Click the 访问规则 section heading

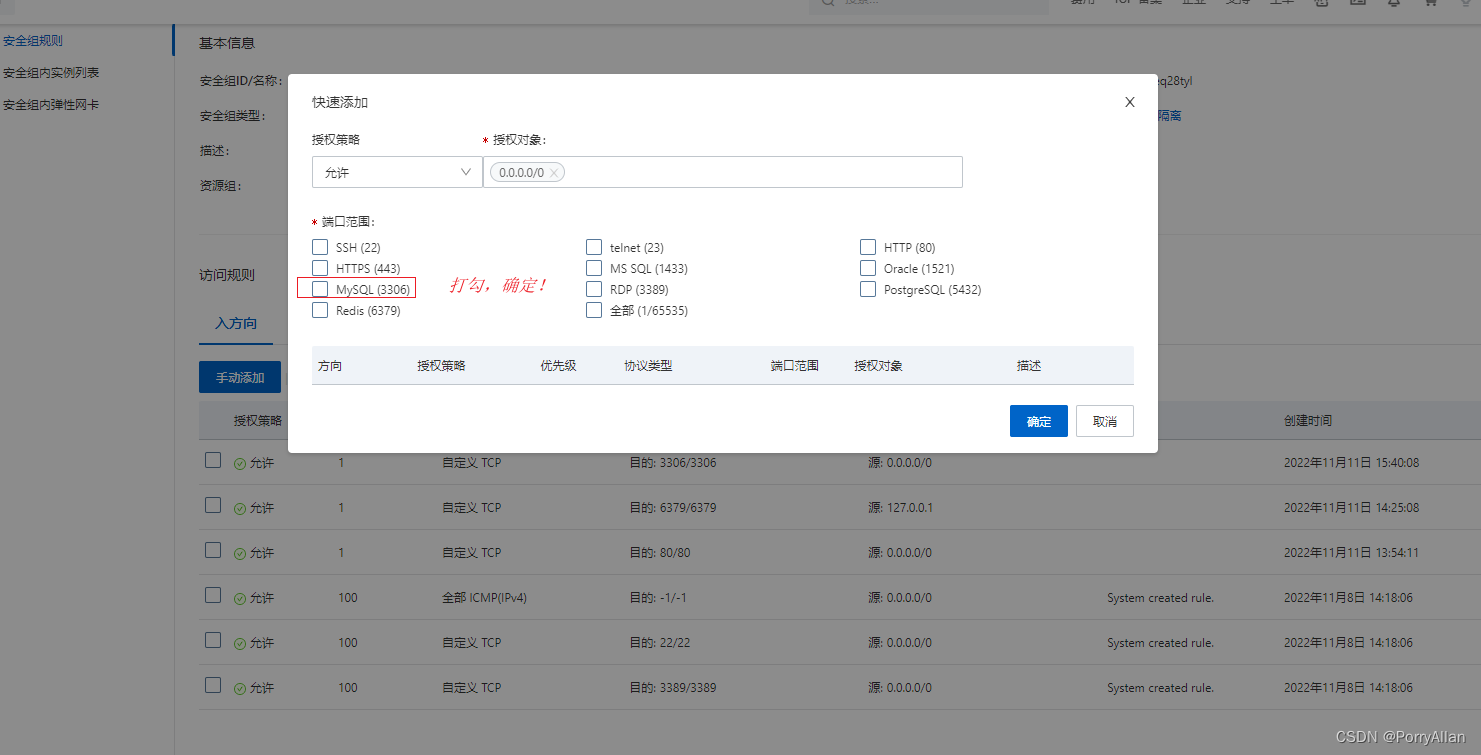pos(227,275)
